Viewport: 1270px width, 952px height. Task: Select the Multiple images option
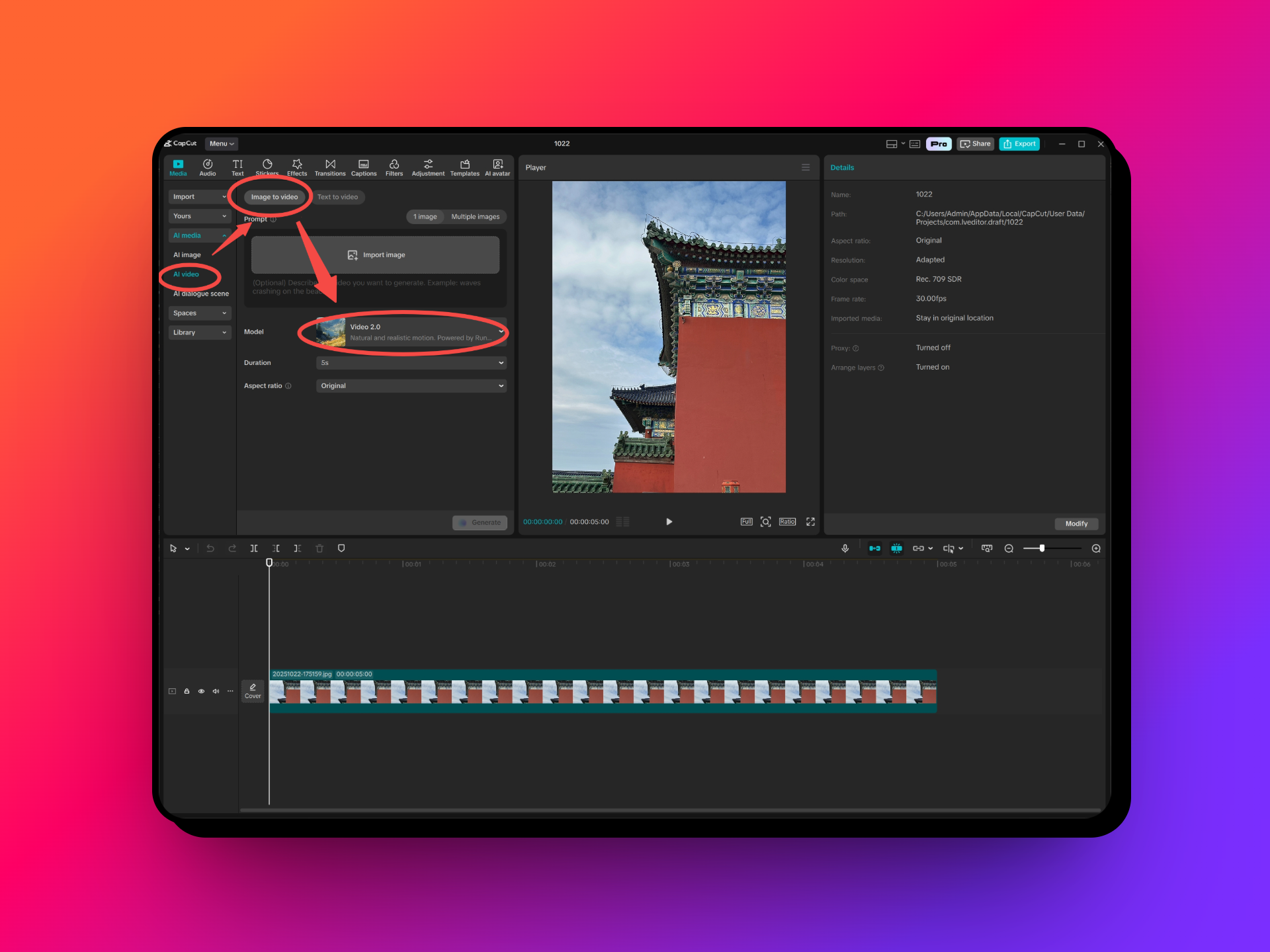(475, 217)
